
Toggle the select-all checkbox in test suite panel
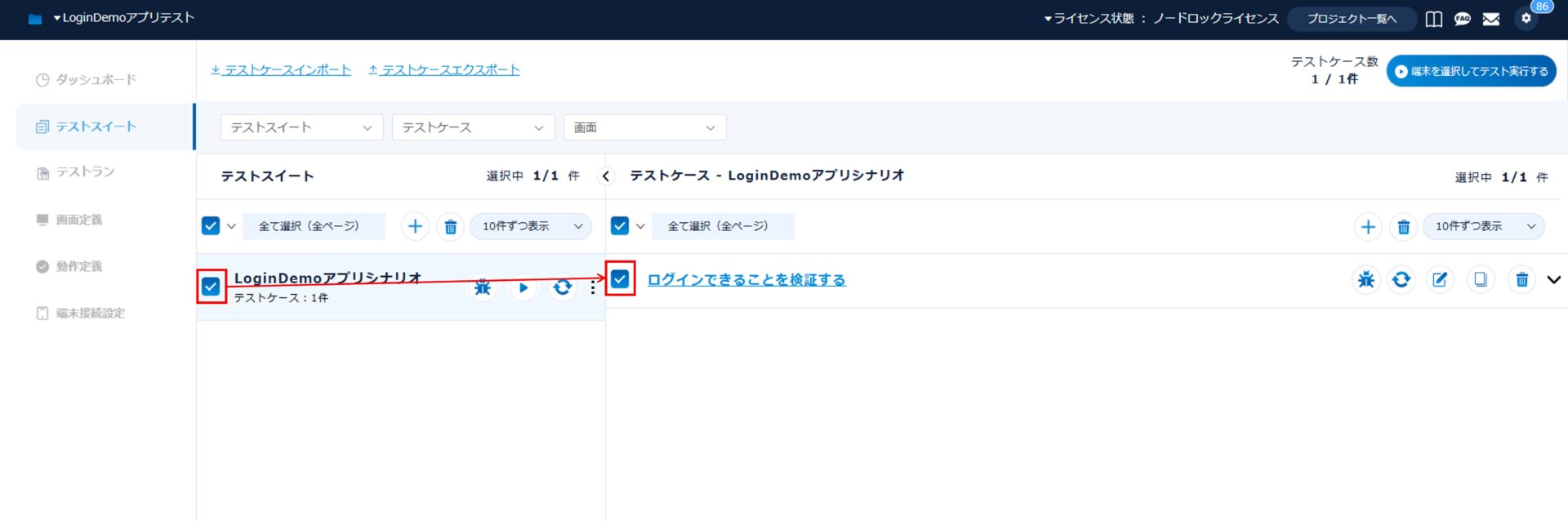coord(211,226)
